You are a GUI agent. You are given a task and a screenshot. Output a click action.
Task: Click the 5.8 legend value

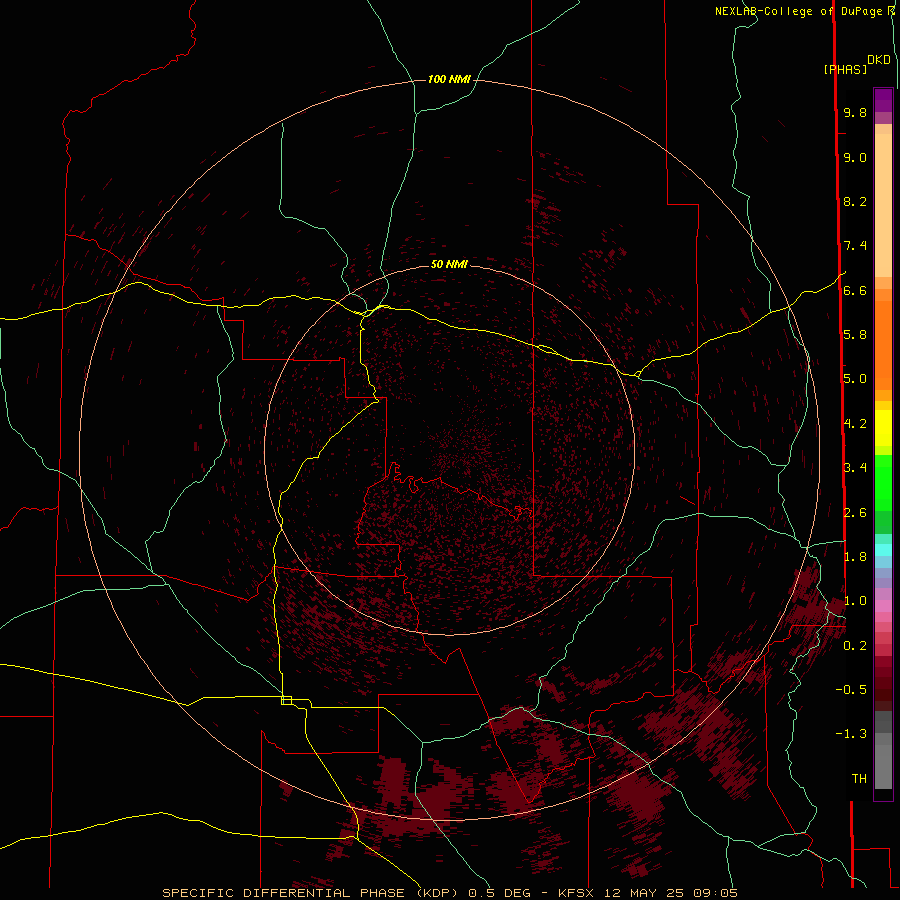(855, 335)
